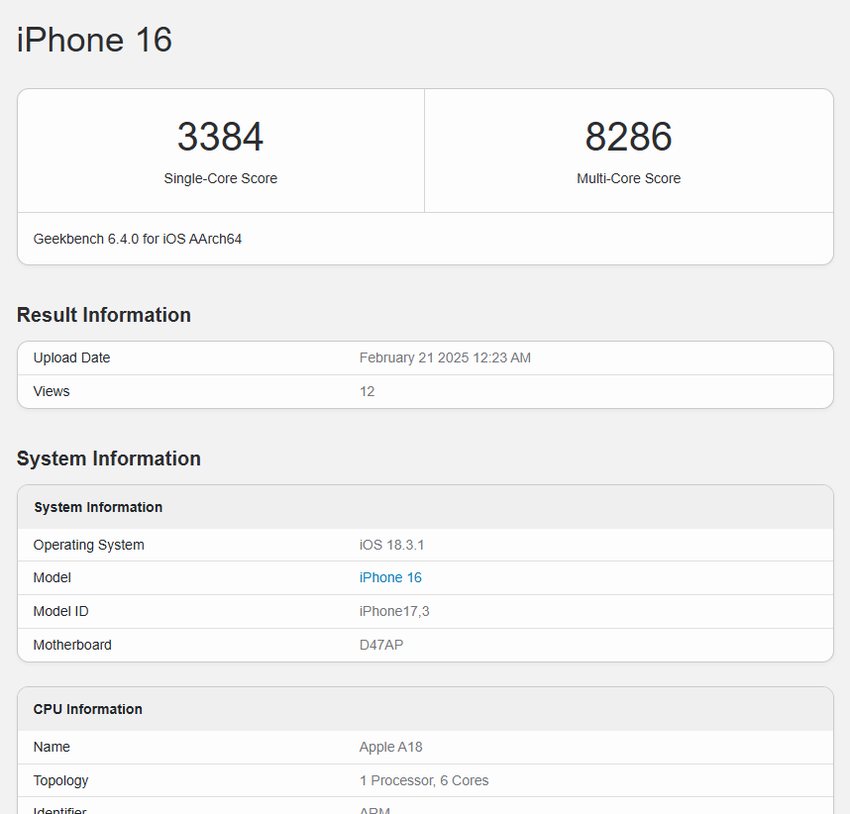Viewport: 850px width, 814px height.
Task: Select the Single-Core Score card
Action: [220, 150]
